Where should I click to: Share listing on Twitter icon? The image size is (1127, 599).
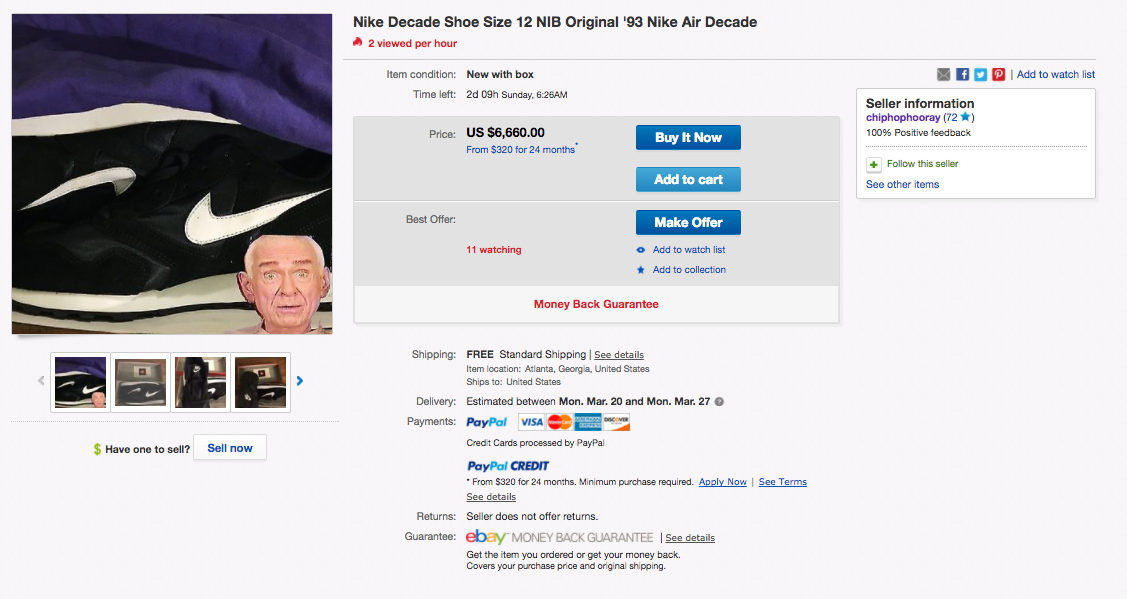[x=980, y=75]
